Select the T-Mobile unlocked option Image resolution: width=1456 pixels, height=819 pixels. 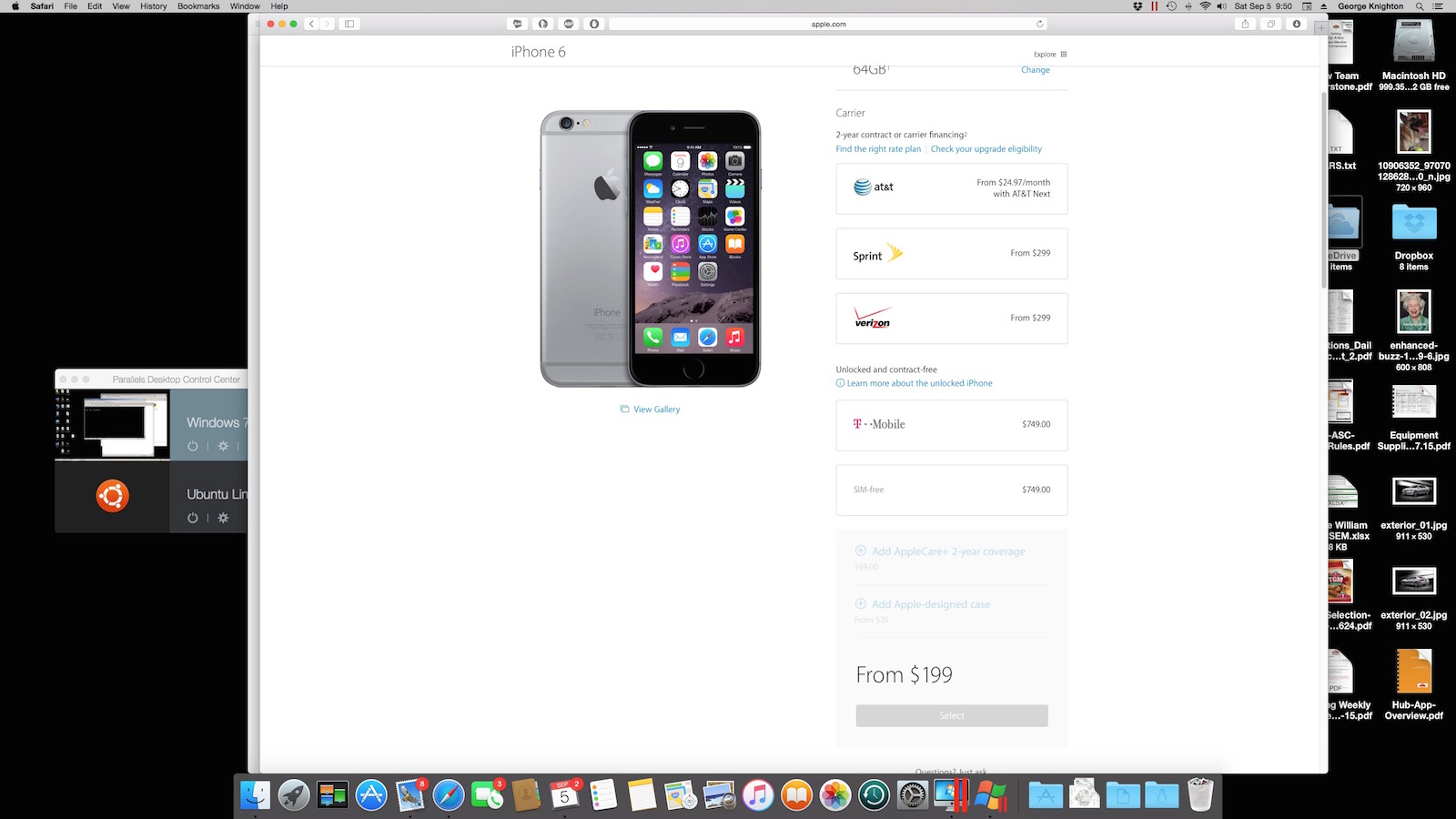click(x=952, y=425)
